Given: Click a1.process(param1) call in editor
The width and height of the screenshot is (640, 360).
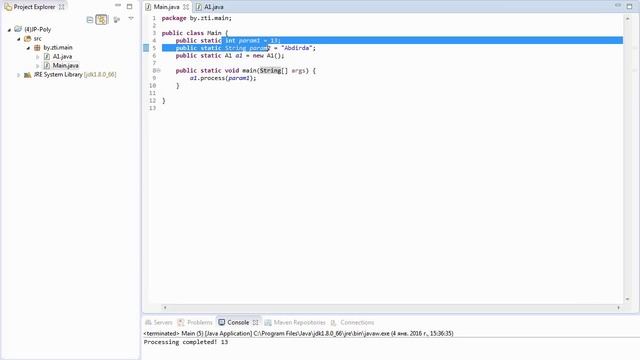Looking at the screenshot, I should 223,78.
